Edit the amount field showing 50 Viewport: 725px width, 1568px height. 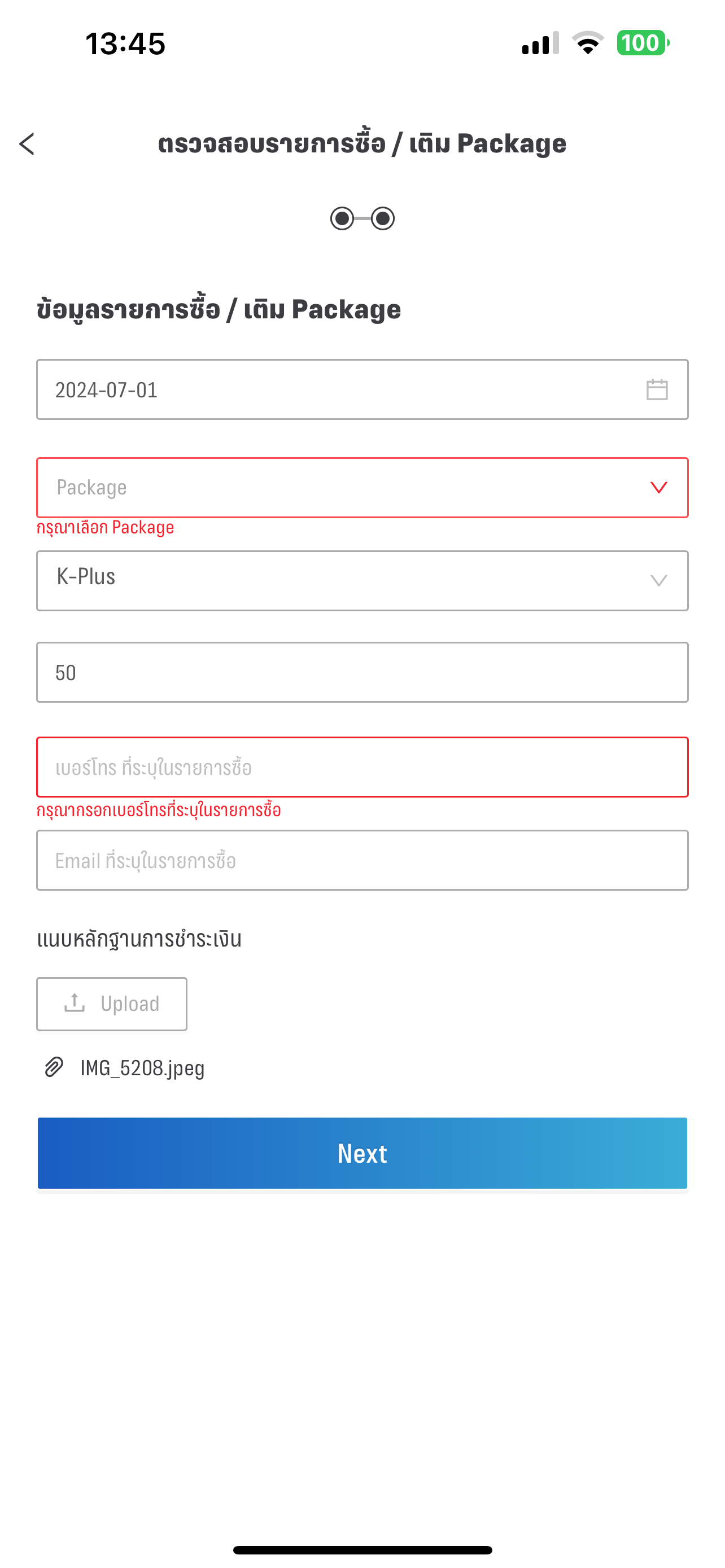(362, 672)
